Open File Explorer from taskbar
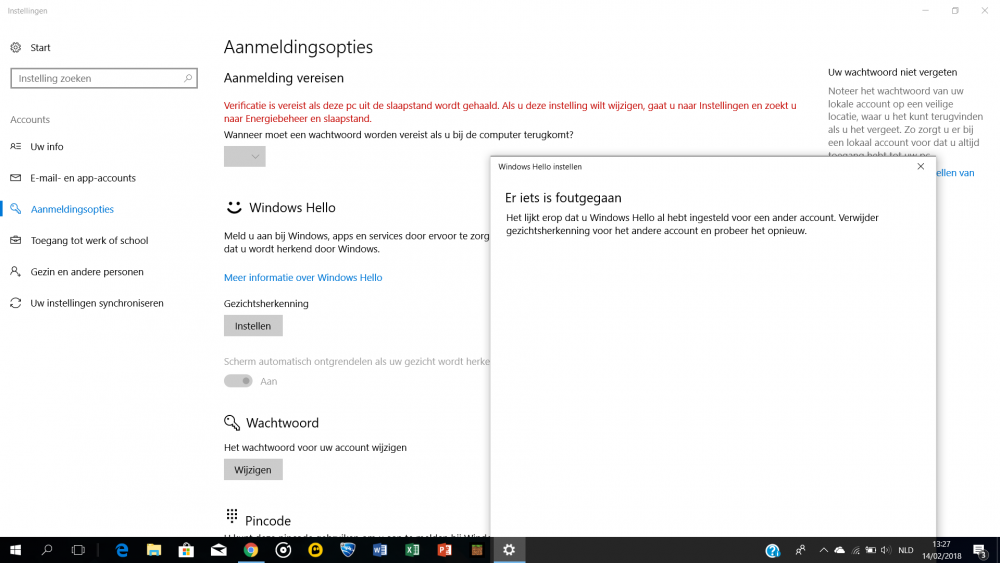 point(154,550)
